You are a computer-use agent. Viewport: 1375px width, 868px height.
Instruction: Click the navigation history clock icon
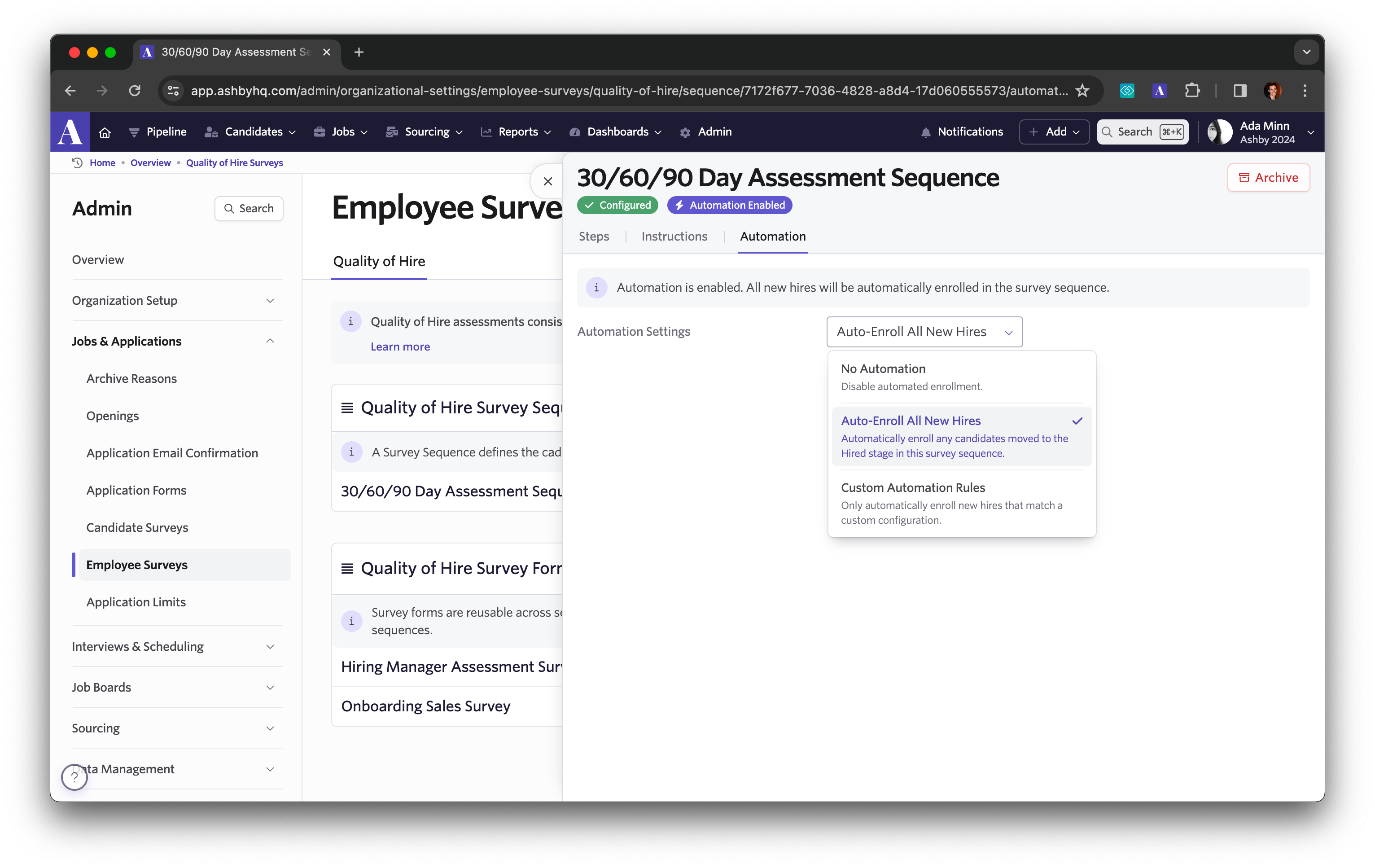click(x=78, y=163)
